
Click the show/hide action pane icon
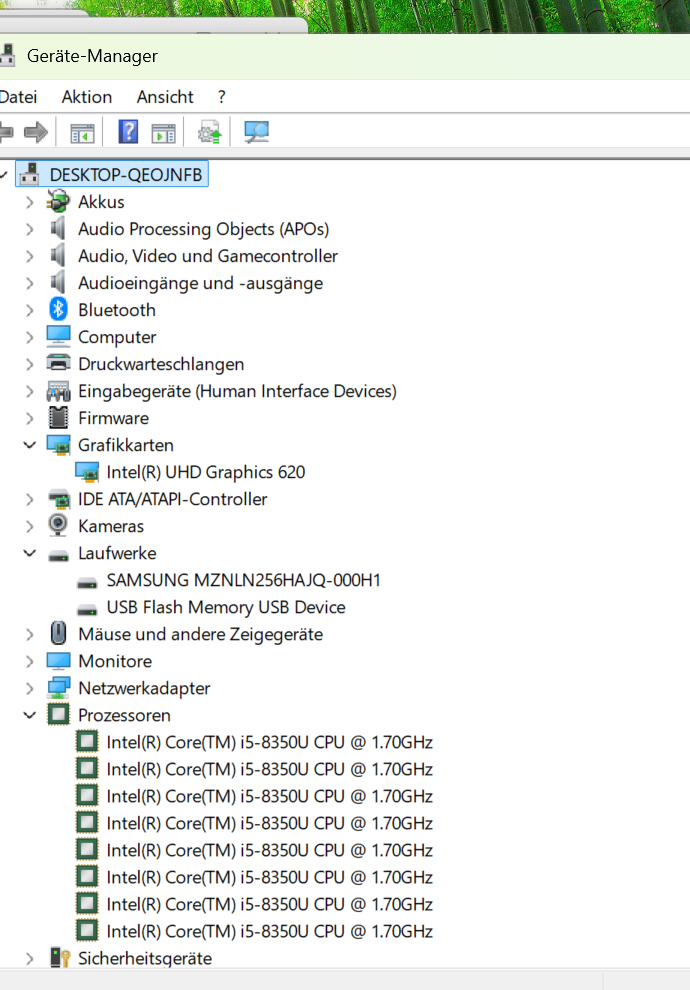(164, 133)
